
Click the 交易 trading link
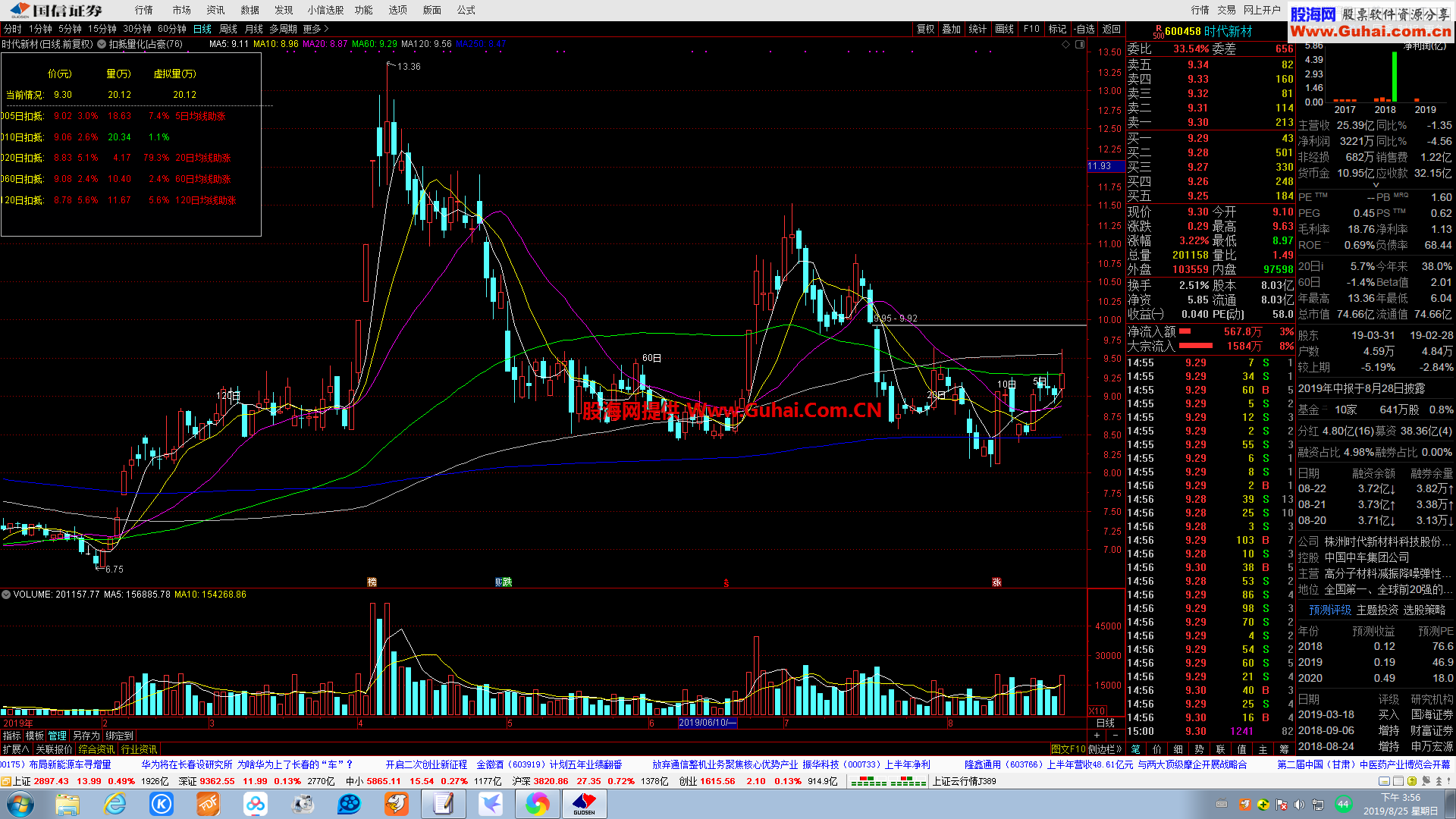(x=1226, y=10)
